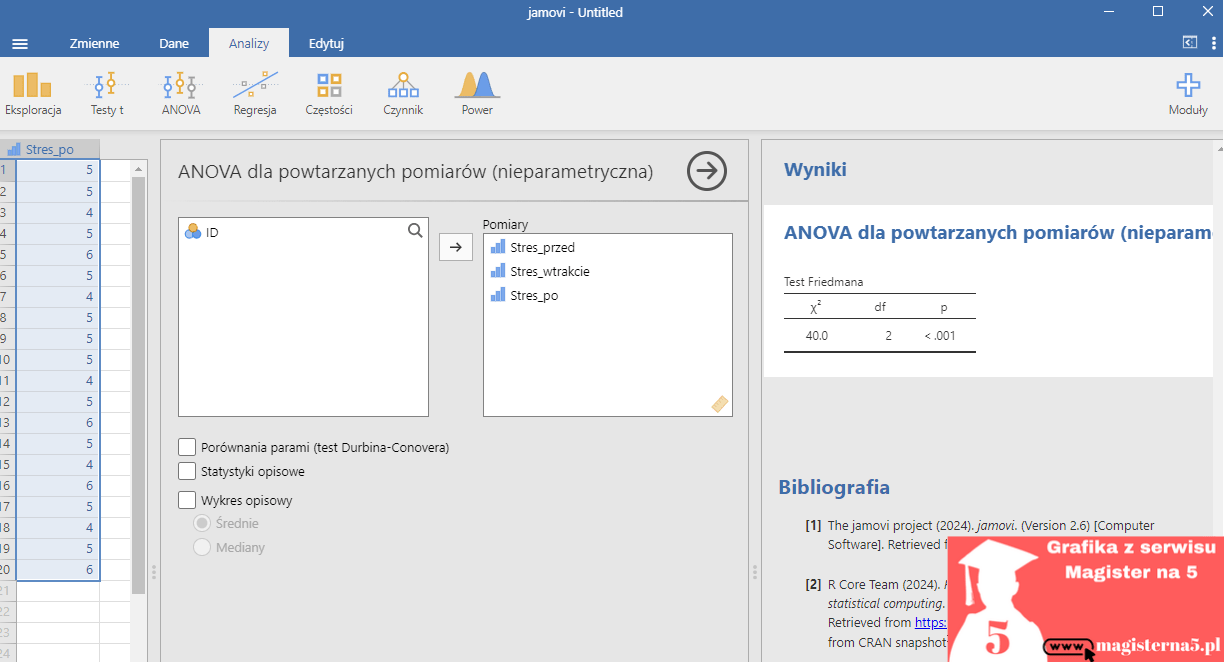Screen dimensions: 1224x662
Task: Open the Czynnik analyses menu
Action: point(403,93)
